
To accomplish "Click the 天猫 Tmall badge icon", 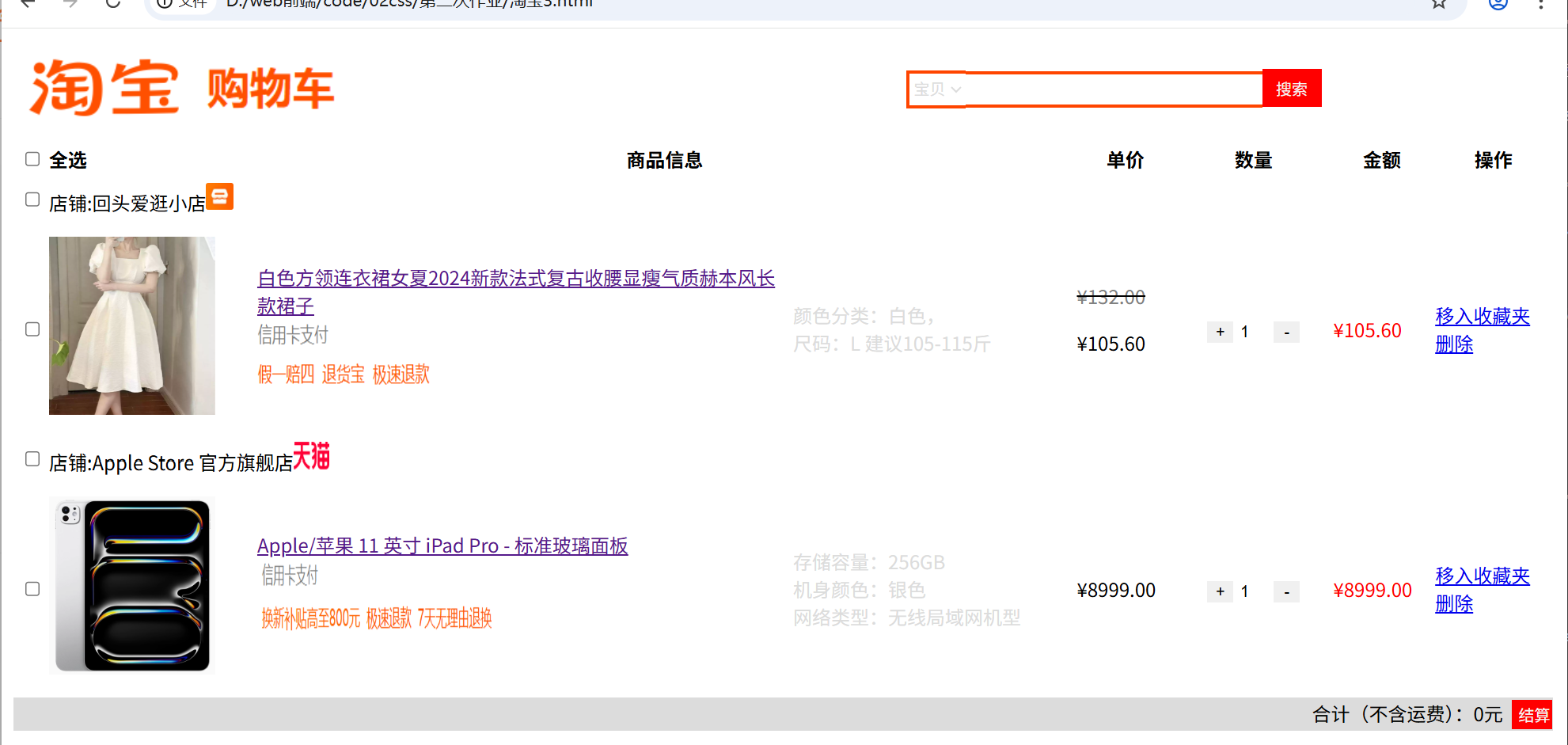I will [311, 456].
